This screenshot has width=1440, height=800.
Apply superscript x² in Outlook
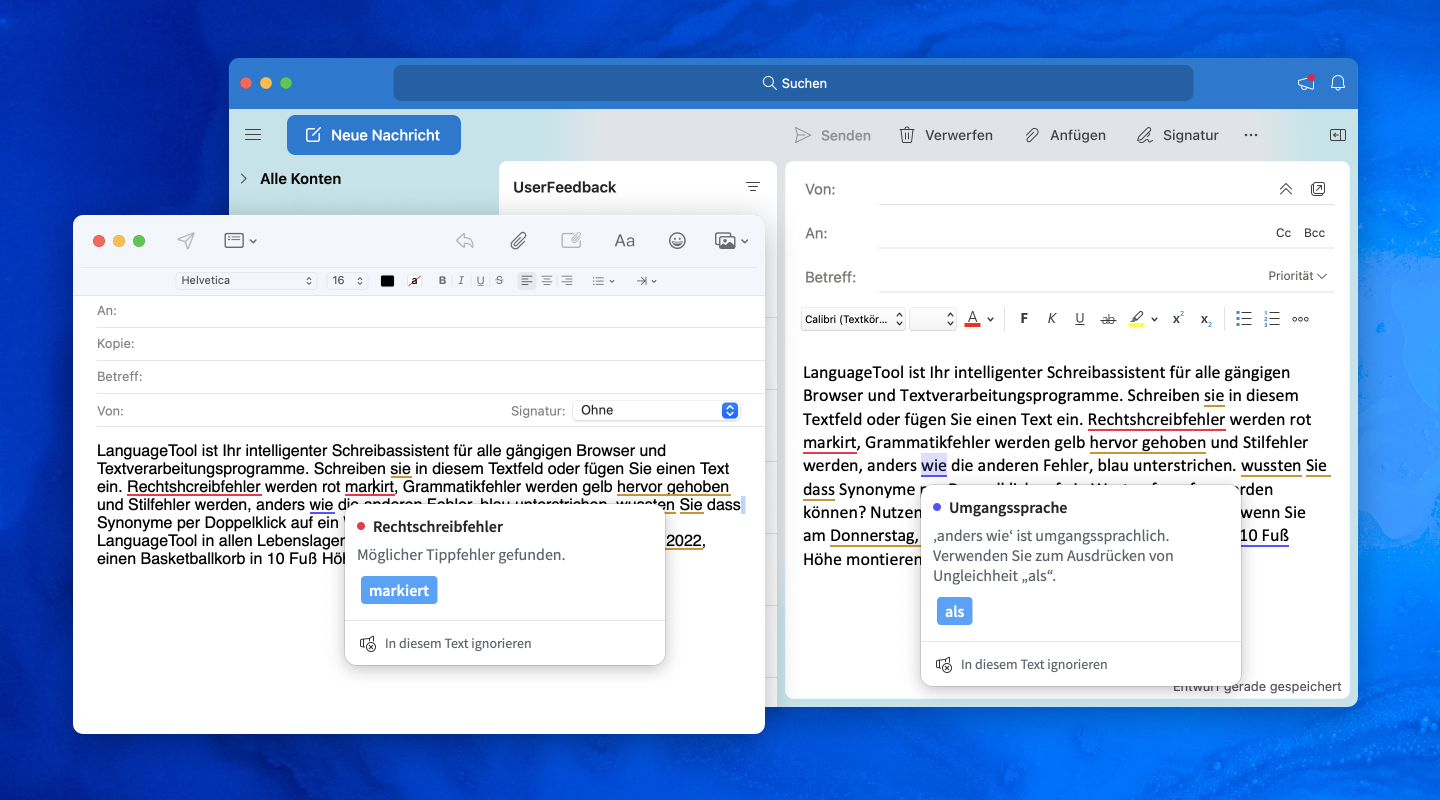click(x=1178, y=319)
